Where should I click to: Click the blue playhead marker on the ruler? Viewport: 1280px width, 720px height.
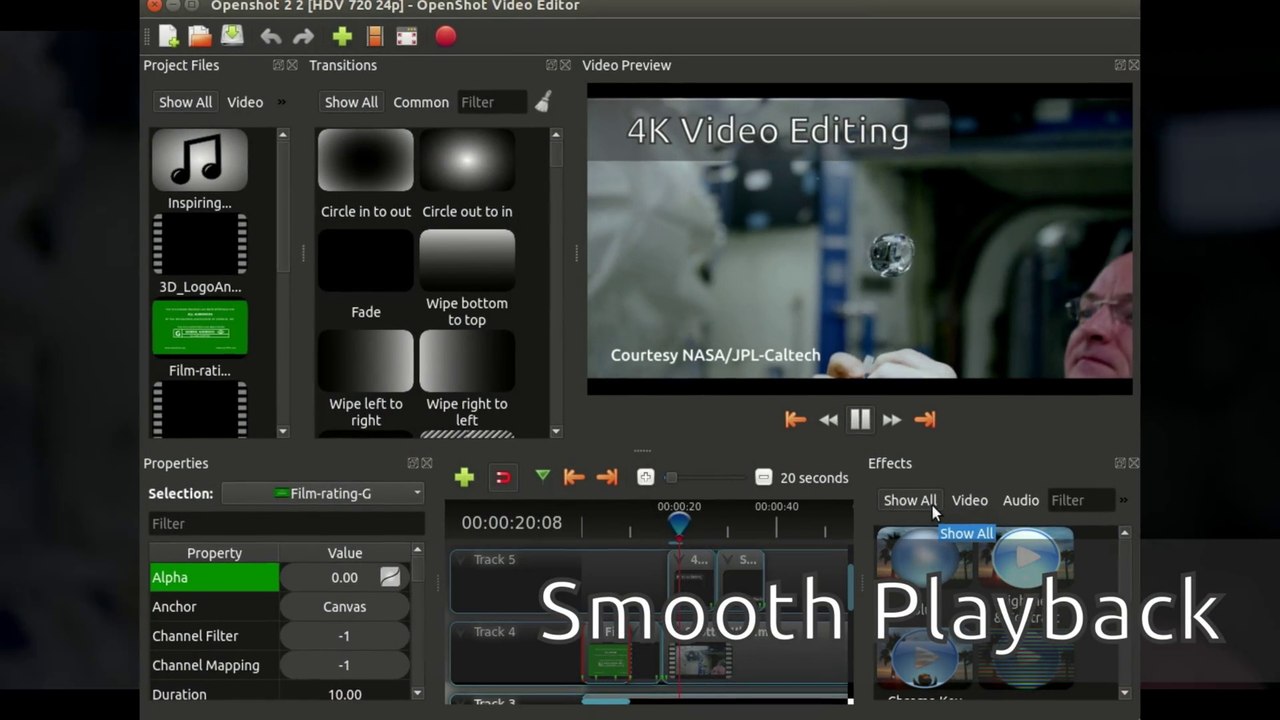(679, 523)
